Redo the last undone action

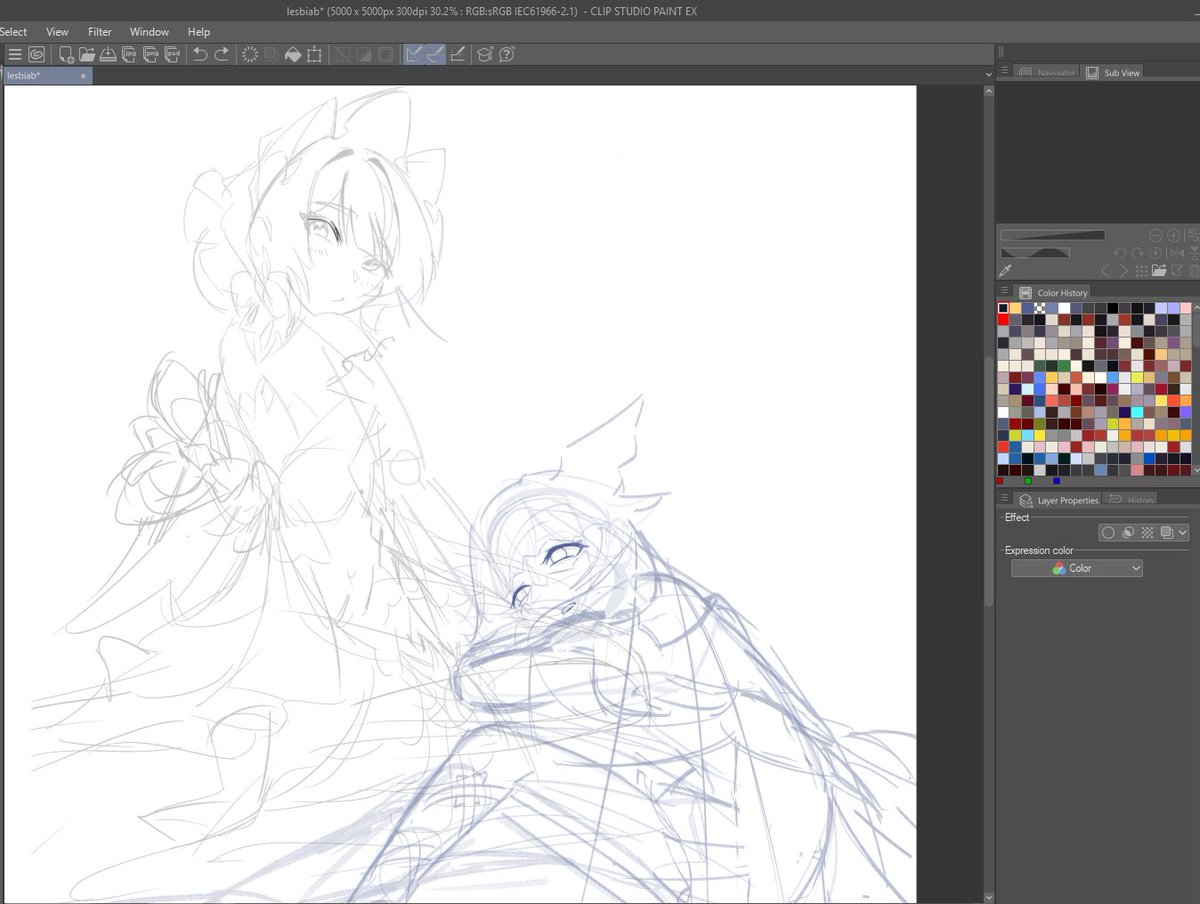[x=222, y=54]
